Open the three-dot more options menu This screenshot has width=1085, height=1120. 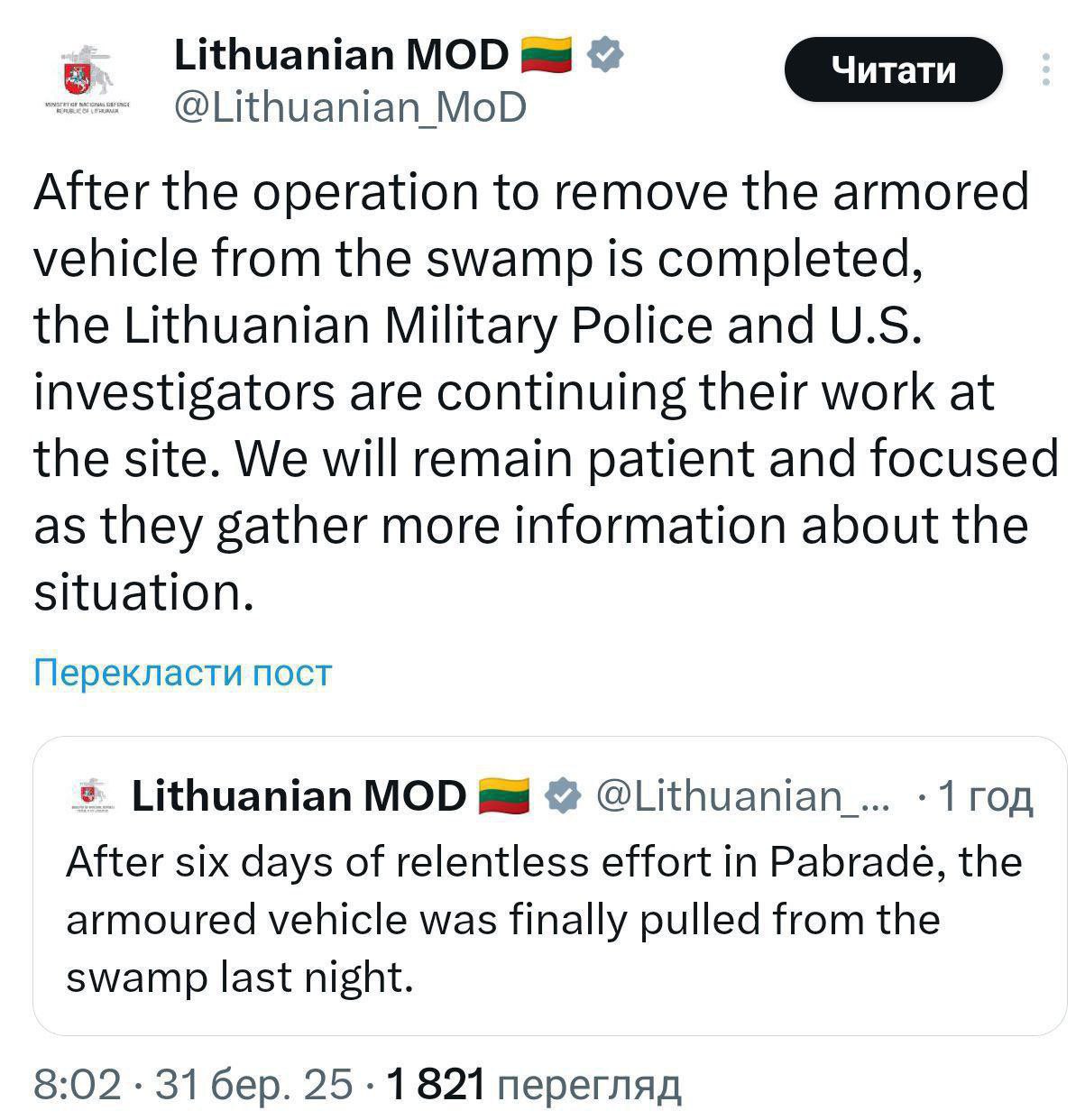[x=1045, y=70]
